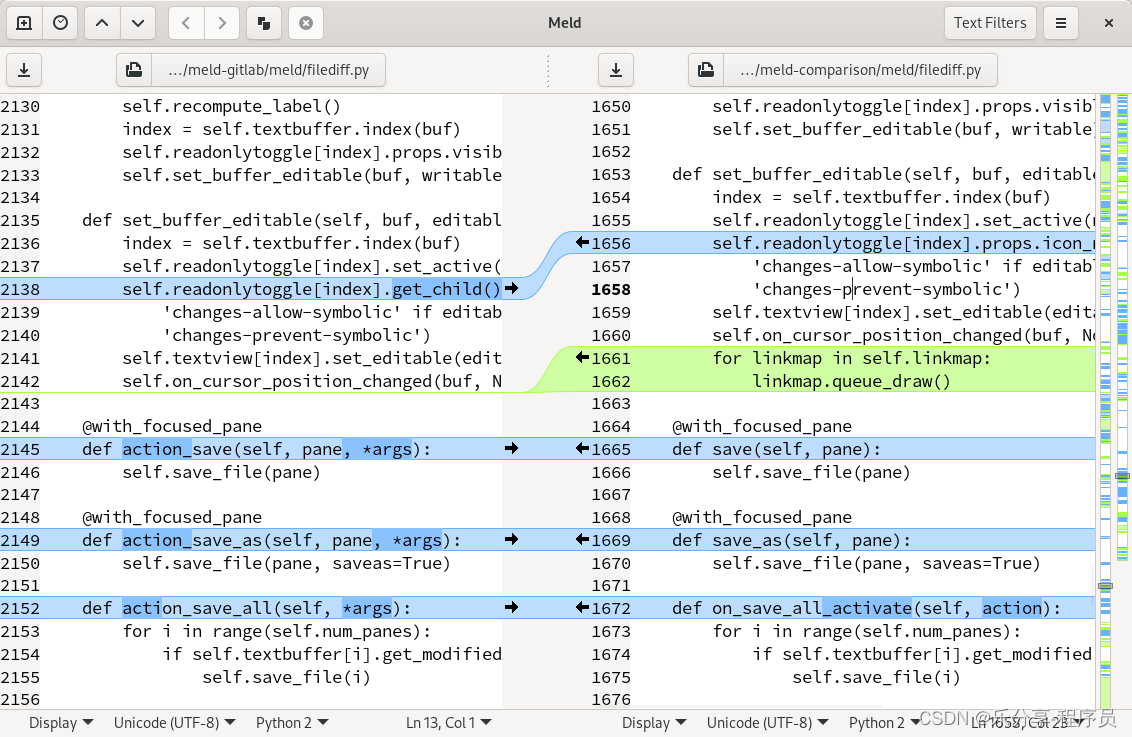Push current change to the left

(x=186, y=23)
